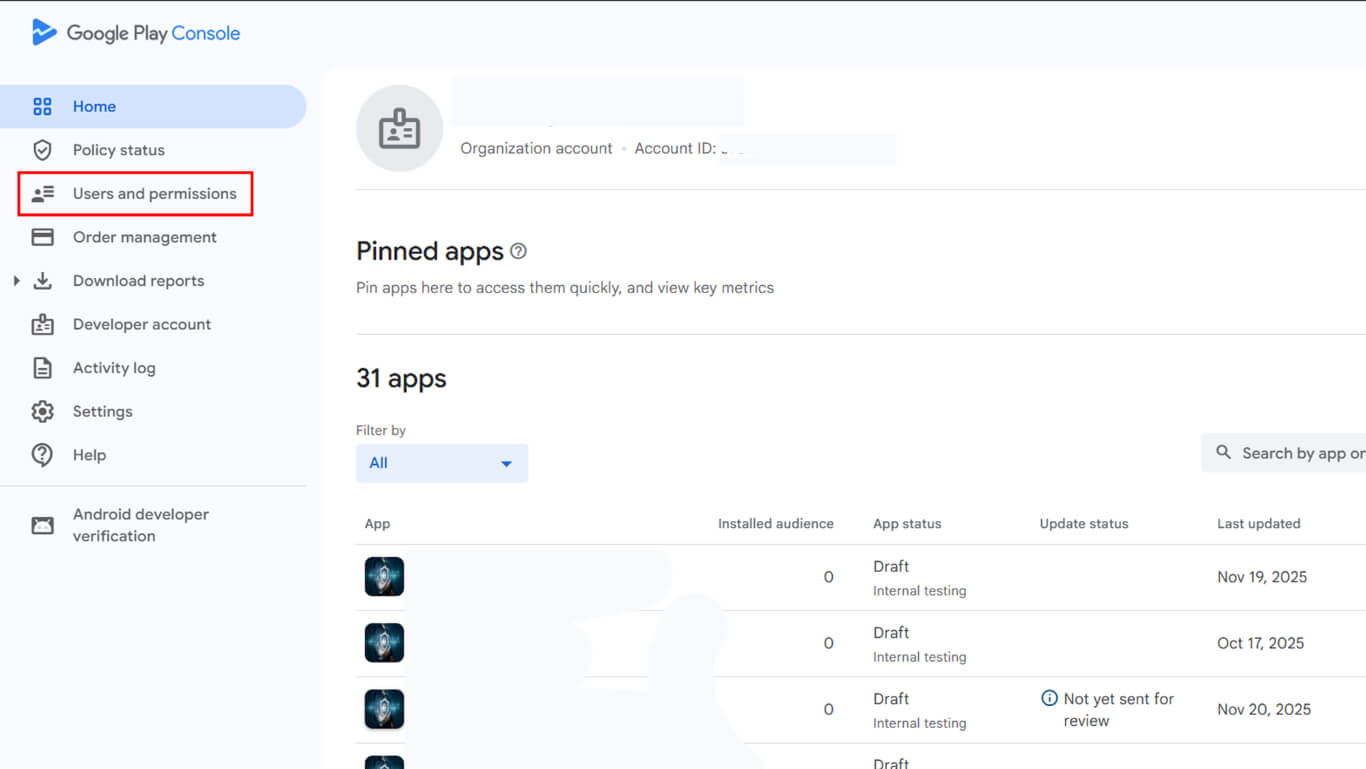Click the Activity log document icon

coord(42,367)
